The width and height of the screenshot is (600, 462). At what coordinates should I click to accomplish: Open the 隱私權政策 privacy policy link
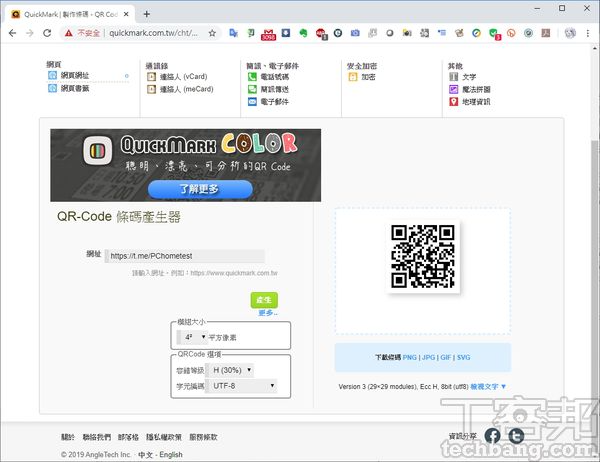tap(164, 437)
